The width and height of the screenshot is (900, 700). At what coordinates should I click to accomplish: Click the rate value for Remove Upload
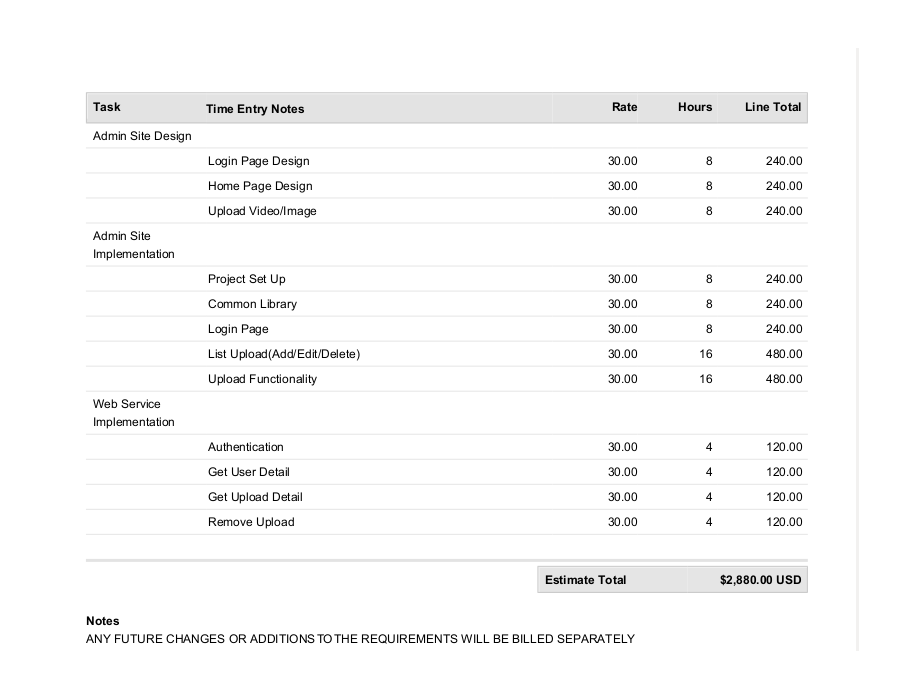click(622, 522)
